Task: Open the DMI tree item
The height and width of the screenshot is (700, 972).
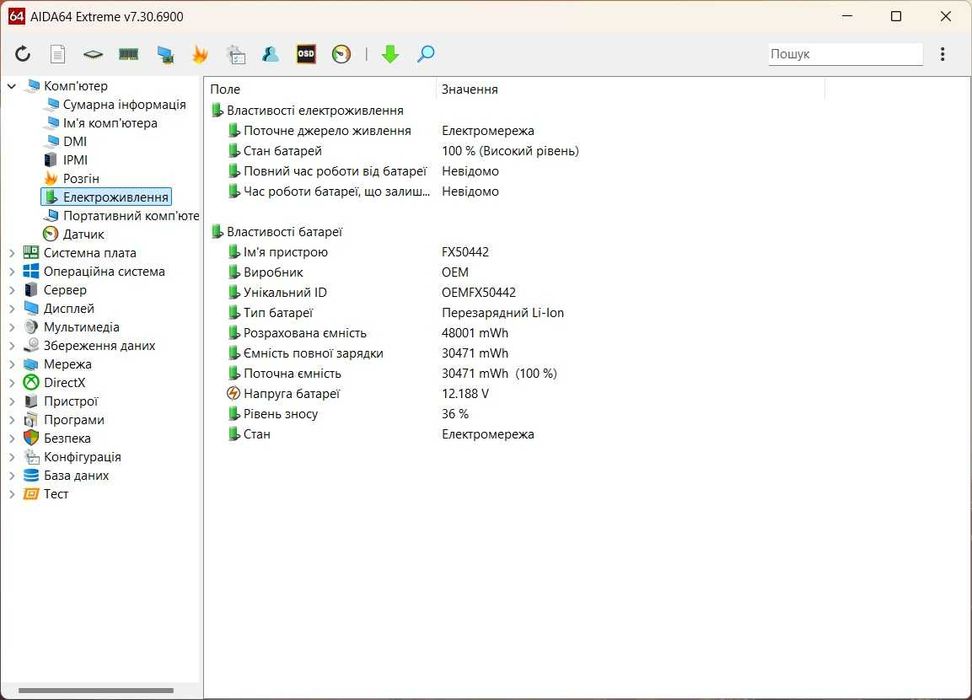Action: point(74,141)
